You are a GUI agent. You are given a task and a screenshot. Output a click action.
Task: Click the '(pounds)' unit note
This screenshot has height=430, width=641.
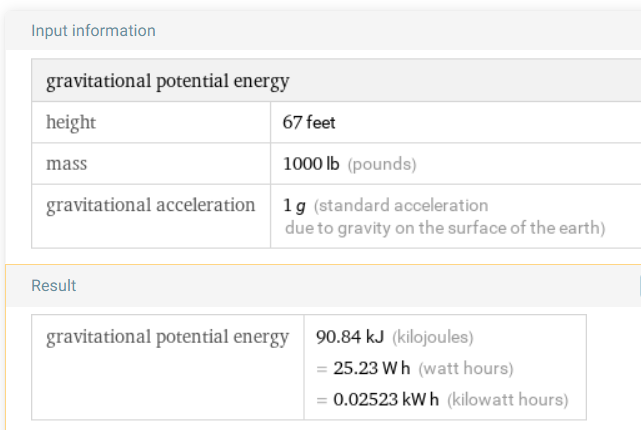(382, 164)
